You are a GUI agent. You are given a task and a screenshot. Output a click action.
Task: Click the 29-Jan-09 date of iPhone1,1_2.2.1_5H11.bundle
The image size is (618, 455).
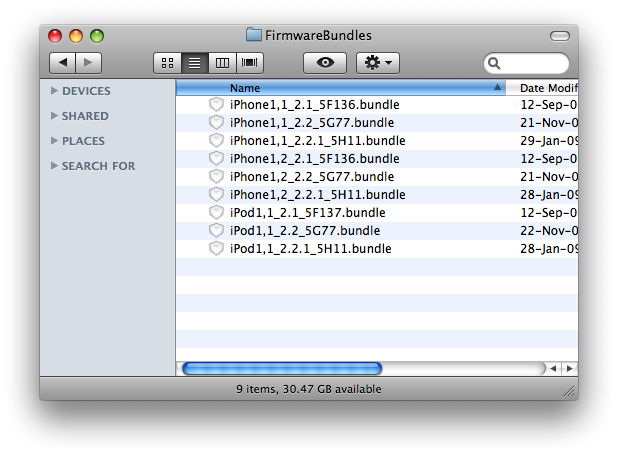[549, 140]
